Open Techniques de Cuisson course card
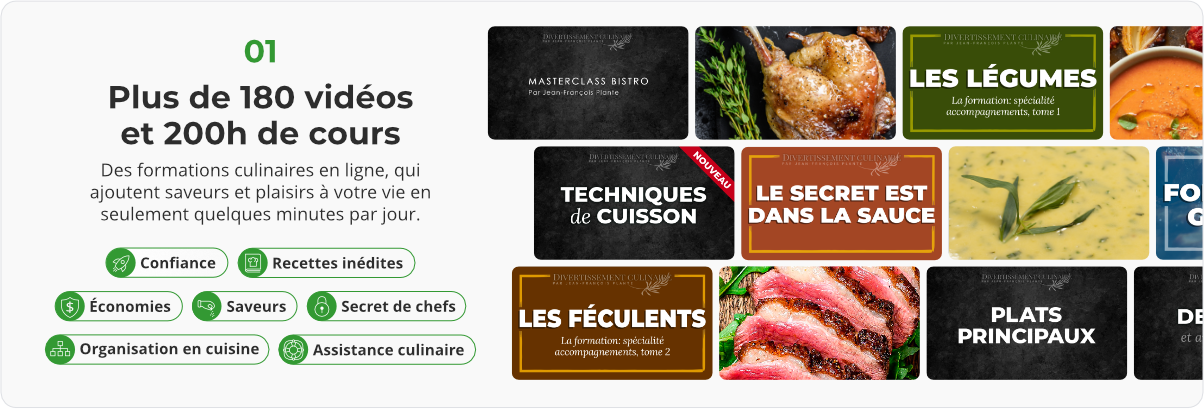 634,203
